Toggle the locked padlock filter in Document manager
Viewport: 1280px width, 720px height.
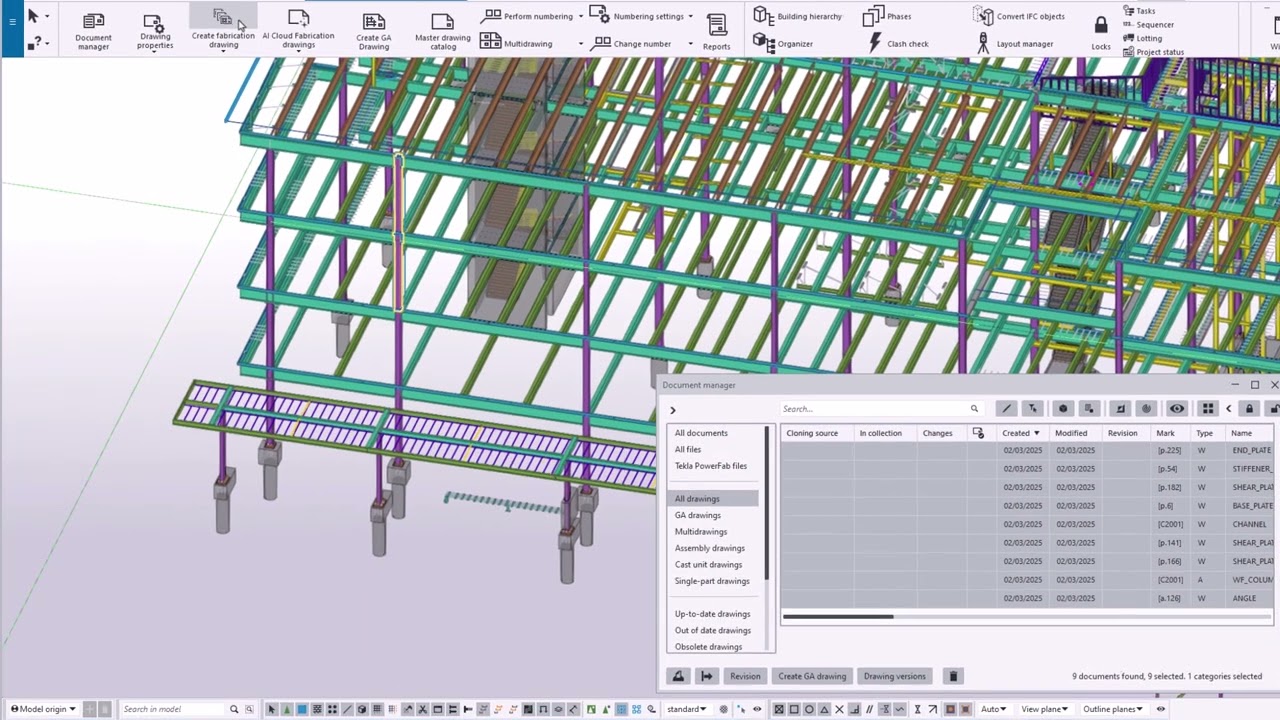pyautogui.click(x=1249, y=408)
